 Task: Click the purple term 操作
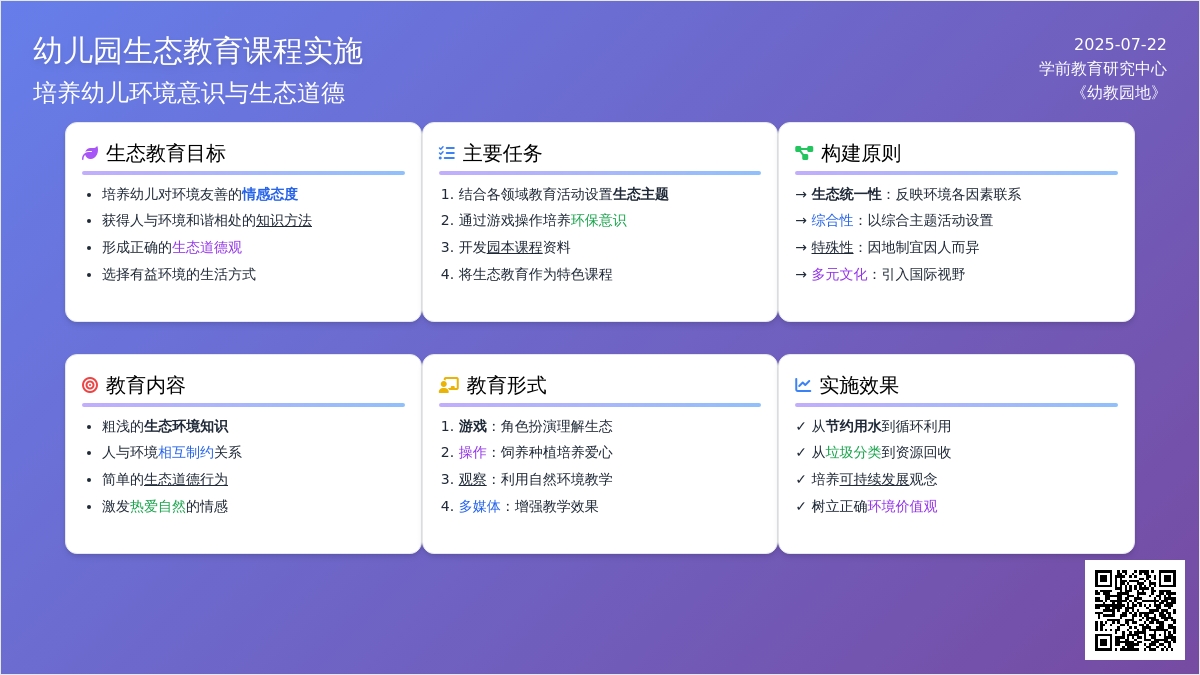coord(473,452)
